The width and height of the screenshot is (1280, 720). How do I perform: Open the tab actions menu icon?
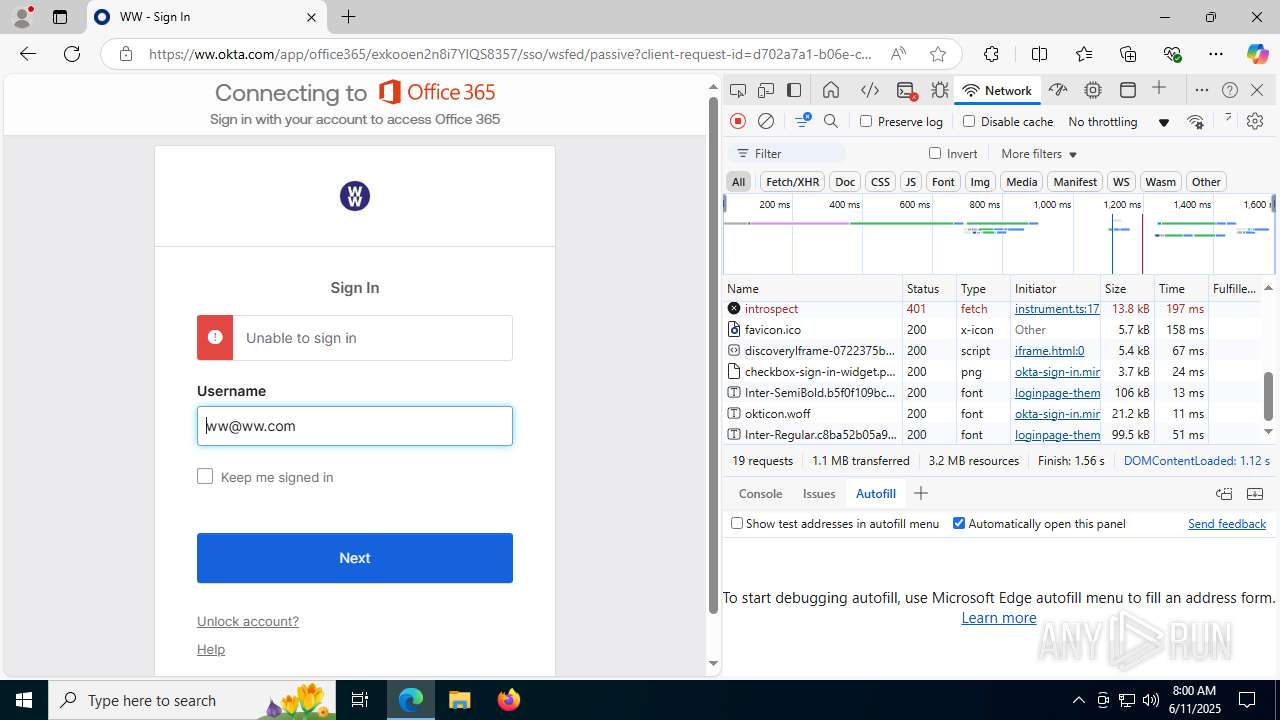point(60,17)
